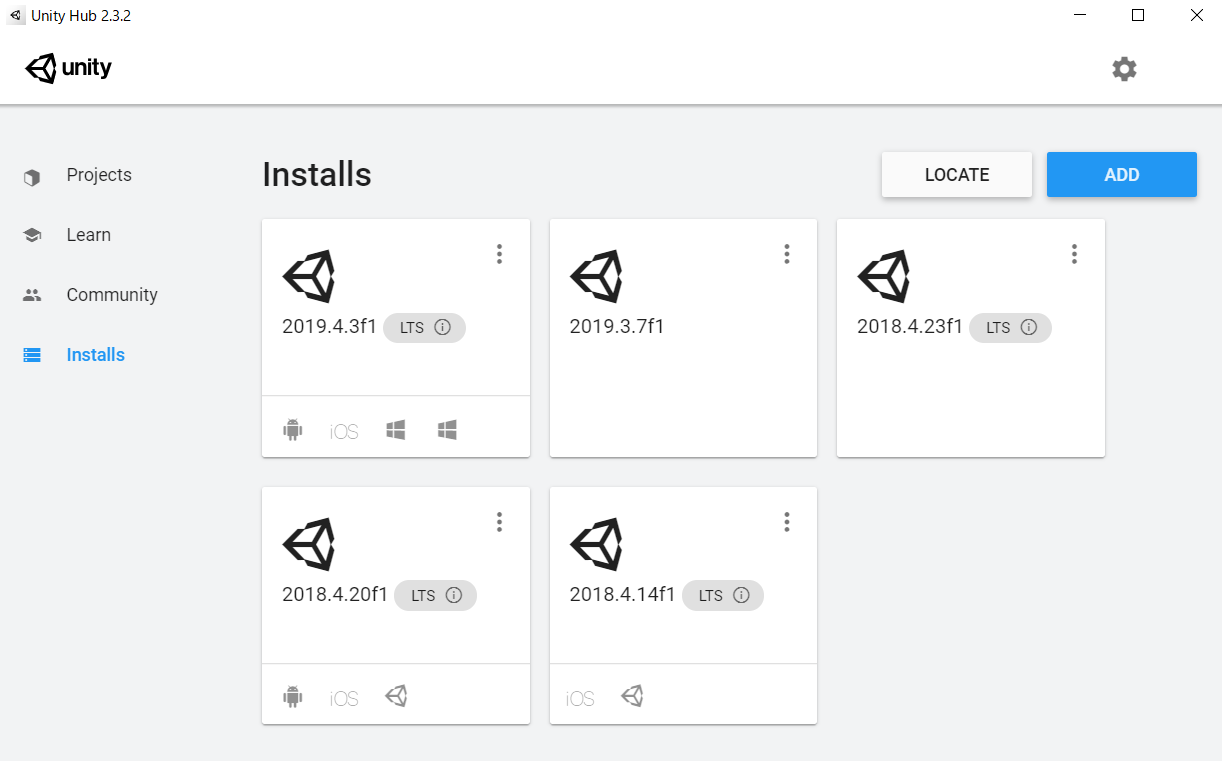Open three-dot menu for 2018.4.14f1
This screenshot has width=1222, height=761.
tap(787, 522)
